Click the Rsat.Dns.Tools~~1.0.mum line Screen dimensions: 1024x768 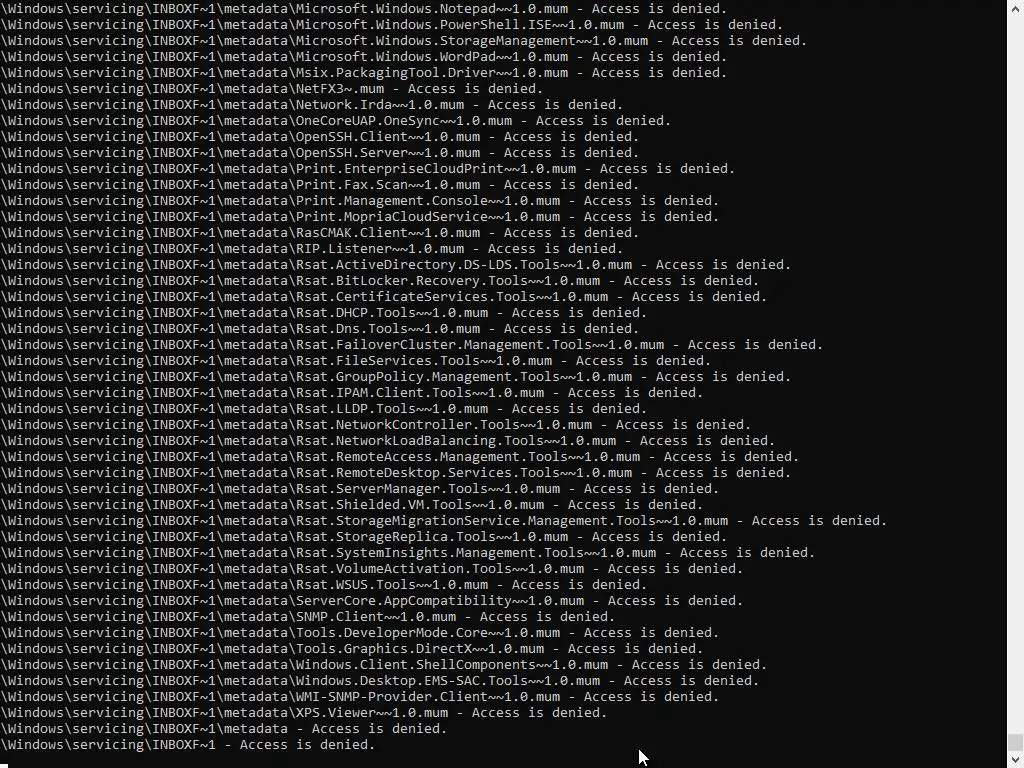(319, 328)
